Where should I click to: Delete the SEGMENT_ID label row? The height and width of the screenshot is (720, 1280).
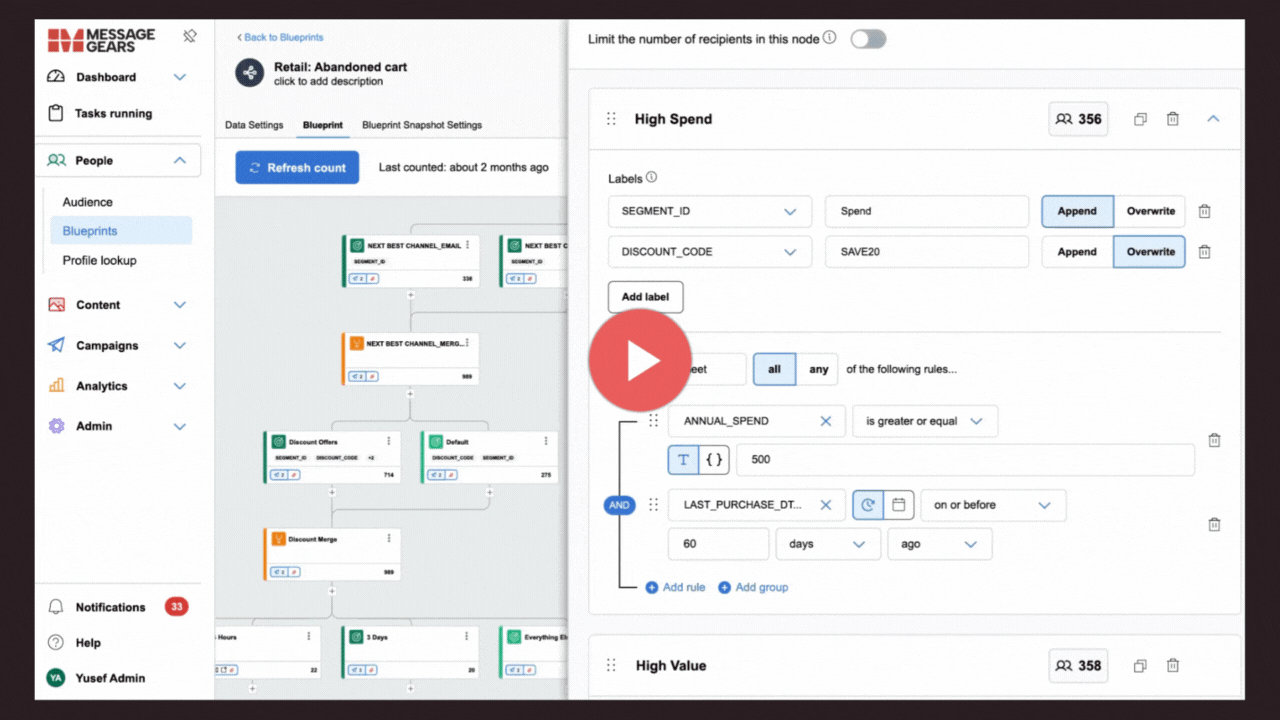pos(1204,211)
